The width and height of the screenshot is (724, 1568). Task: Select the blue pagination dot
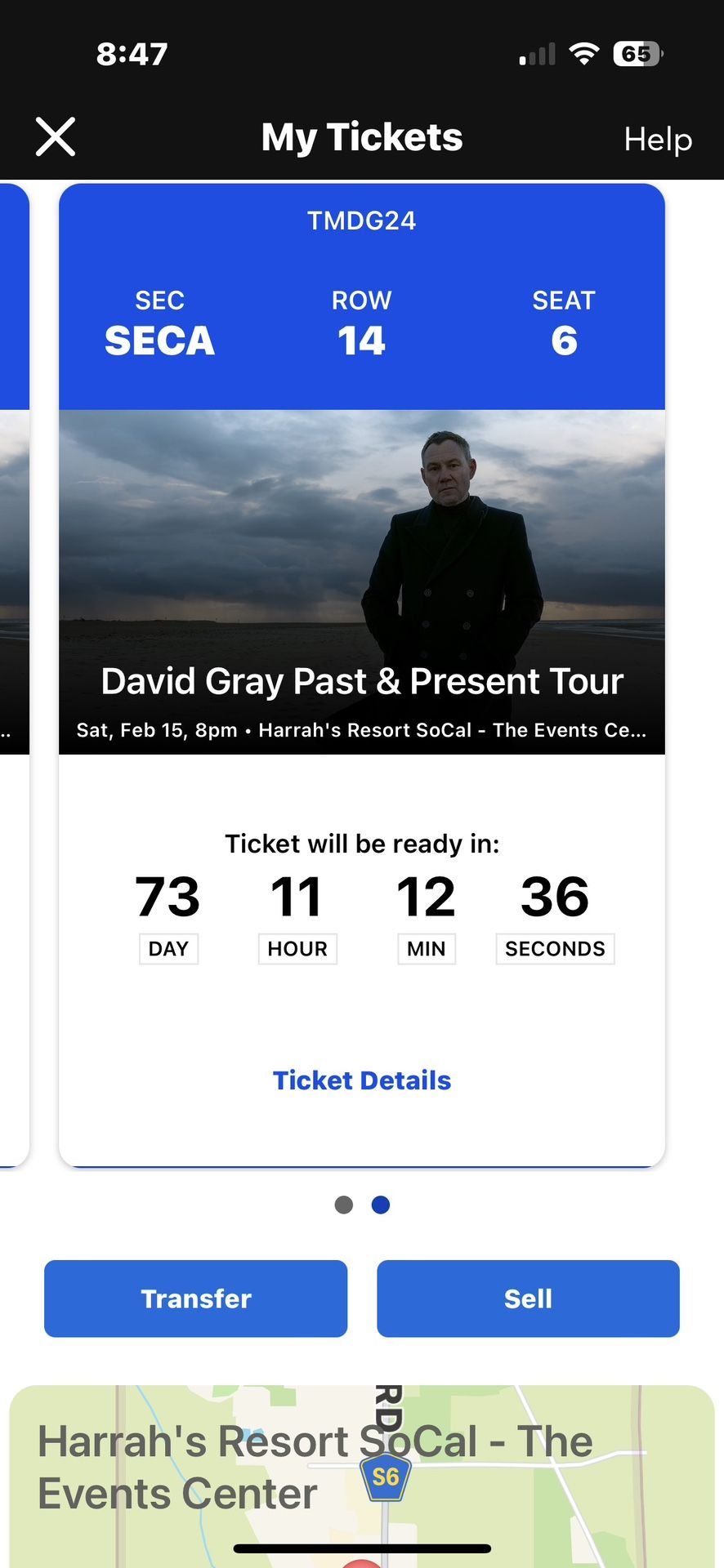(x=380, y=1205)
